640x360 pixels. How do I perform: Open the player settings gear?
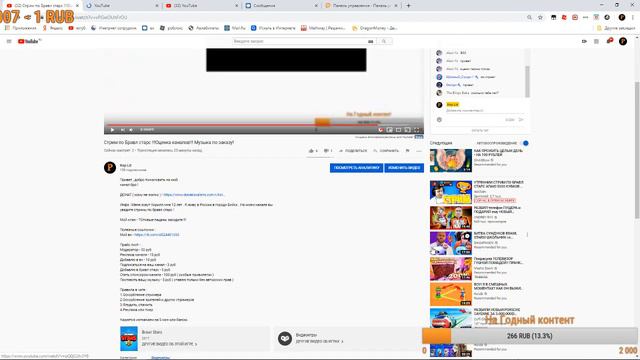[x=380, y=130]
